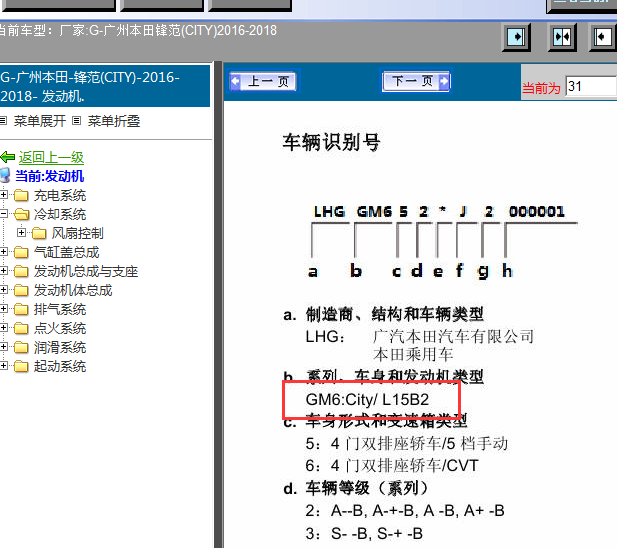Screen dimensions: 617x548
Task: Click the folder icon next to 点火系统
Action: coord(21,328)
